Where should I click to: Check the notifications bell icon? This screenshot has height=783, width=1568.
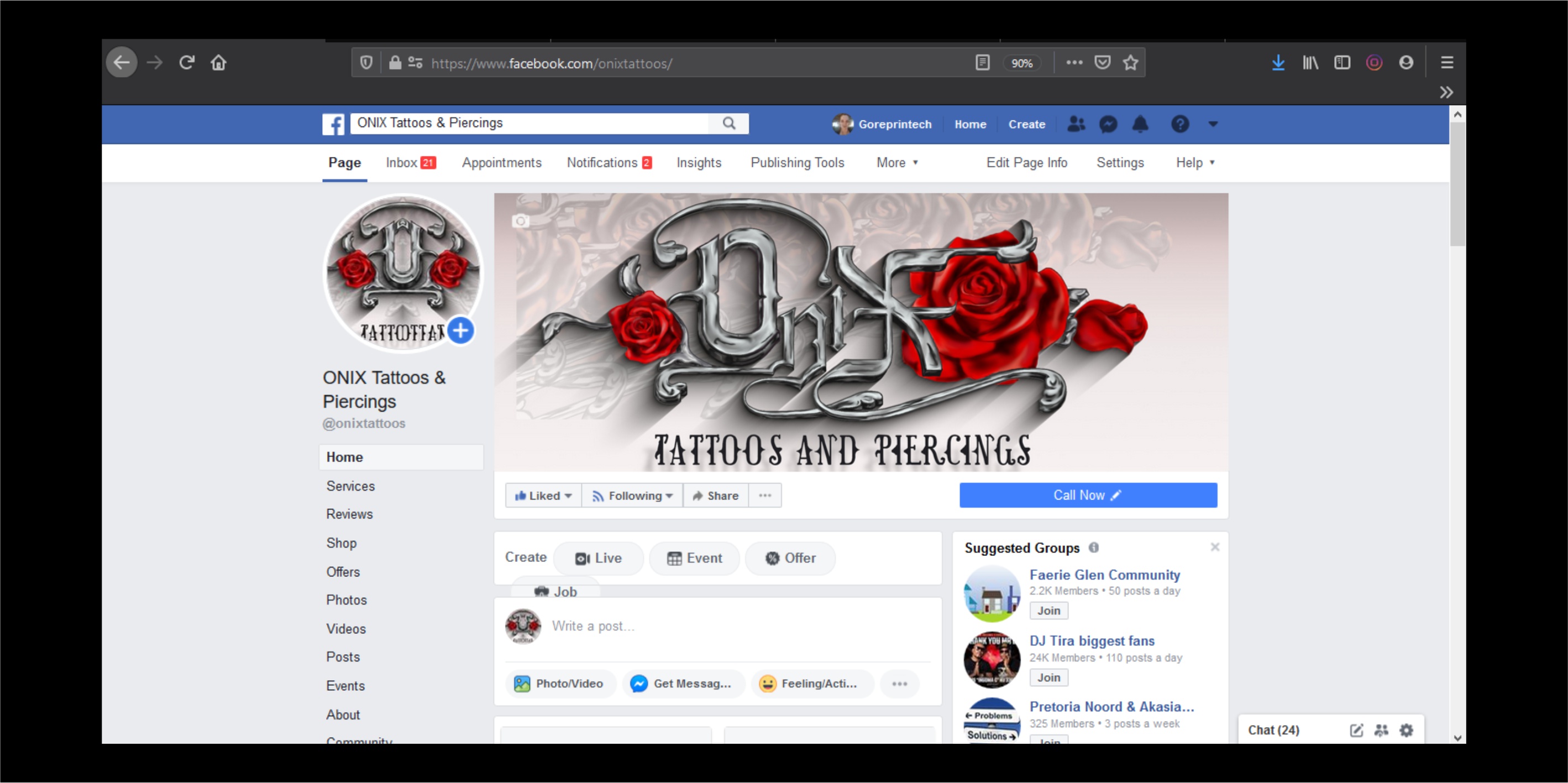pos(1140,124)
